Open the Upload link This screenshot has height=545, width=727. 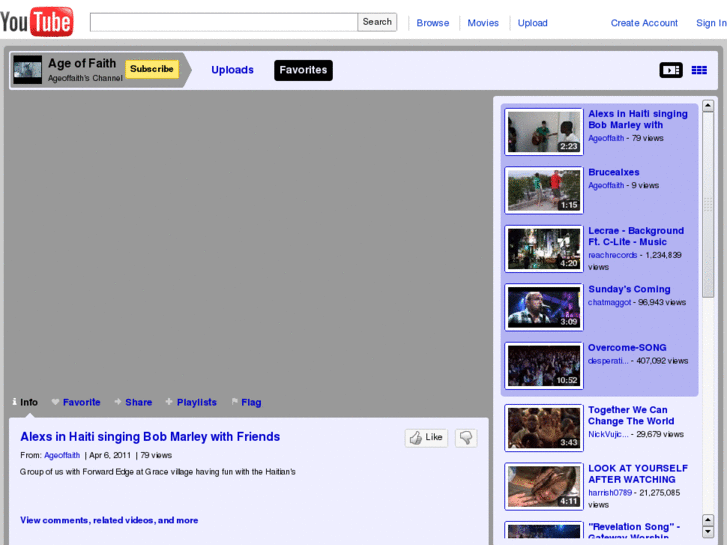pyautogui.click(x=532, y=23)
